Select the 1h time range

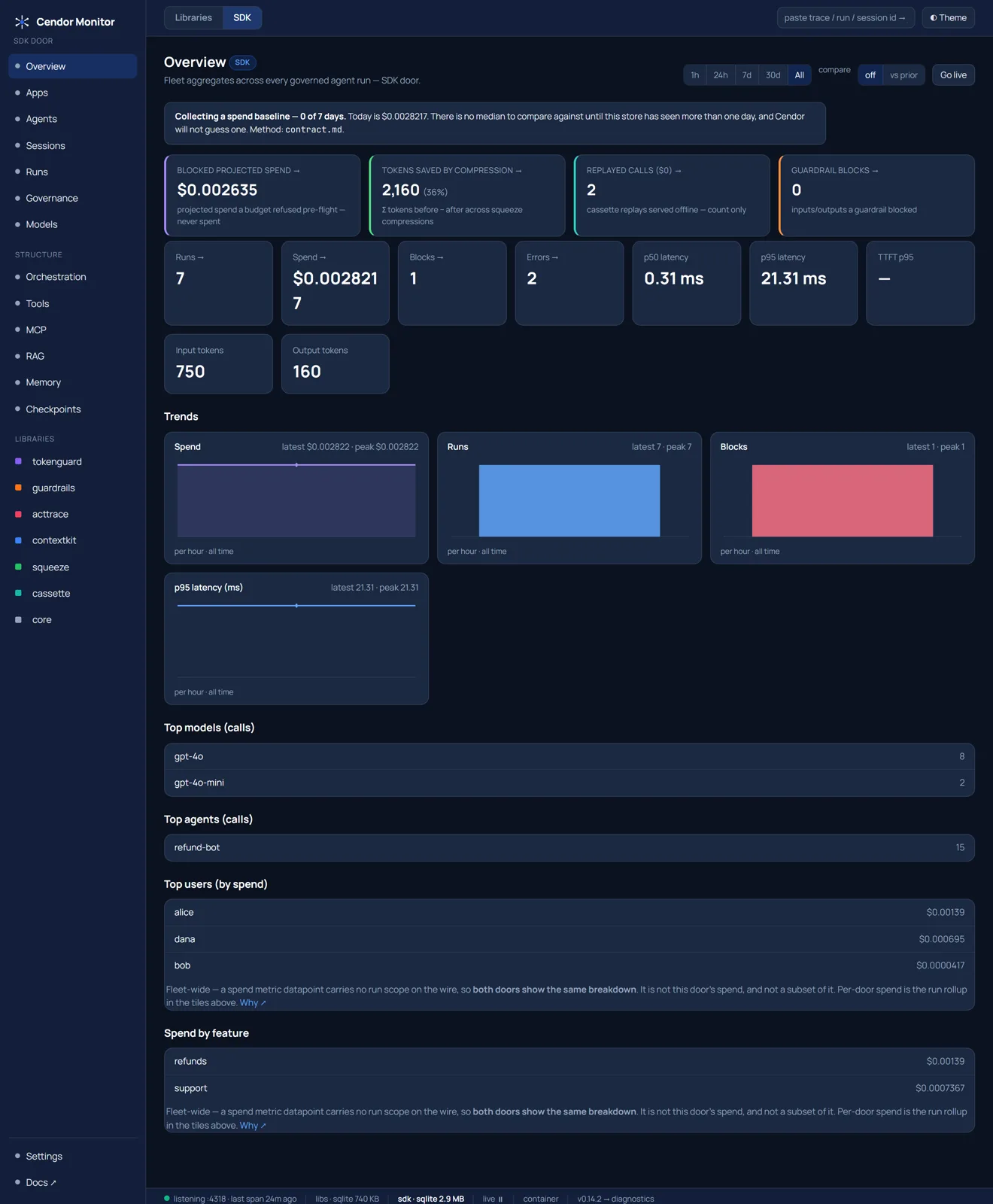pyautogui.click(x=695, y=75)
